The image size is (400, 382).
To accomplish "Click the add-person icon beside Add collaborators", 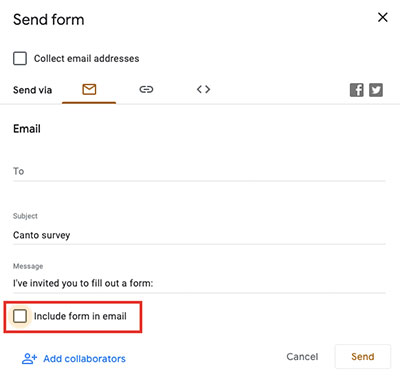I will [29, 359].
